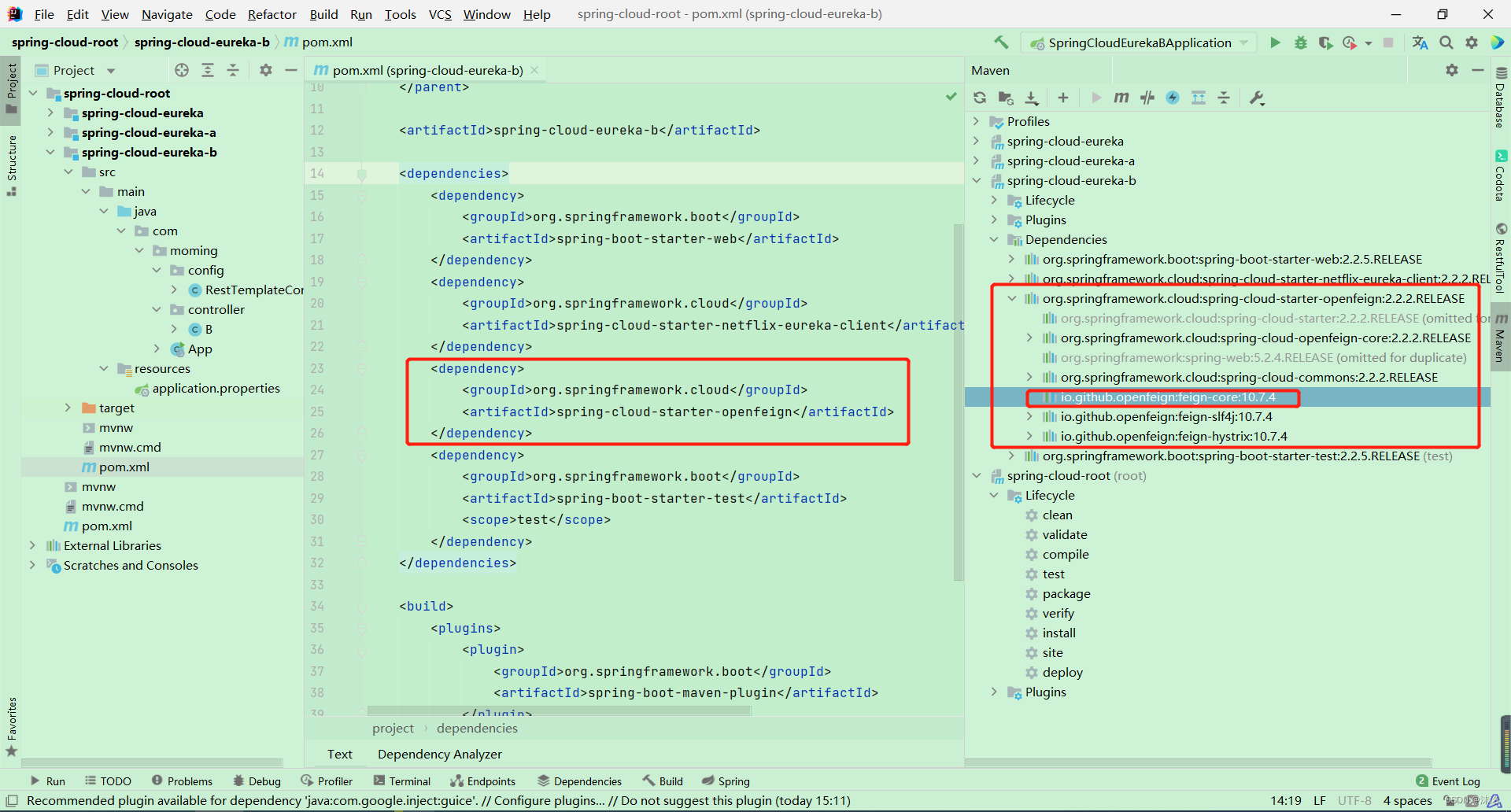Image resolution: width=1511 pixels, height=812 pixels.
Task: Expand the Profiles node in Maven panel
Action: [977, 121]
